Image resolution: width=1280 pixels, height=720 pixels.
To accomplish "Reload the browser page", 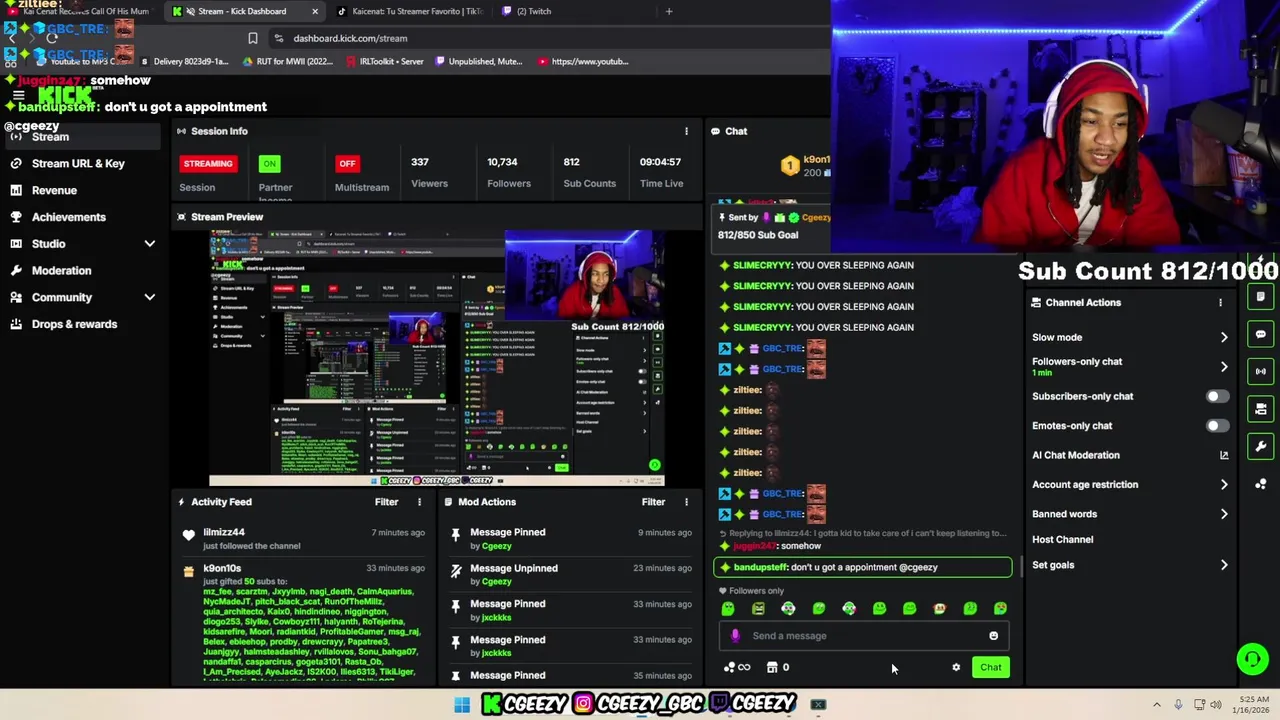I will [x=51, y=38].
